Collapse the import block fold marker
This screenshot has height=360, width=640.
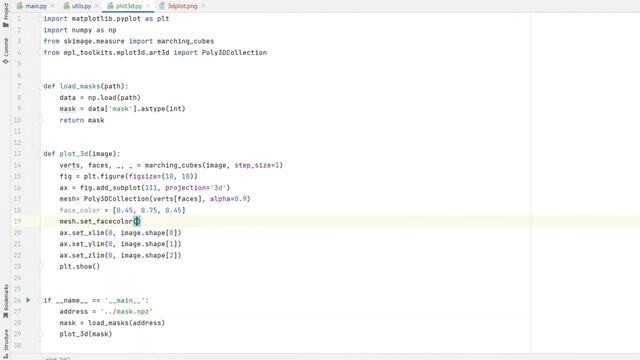(x=41, y=19)
